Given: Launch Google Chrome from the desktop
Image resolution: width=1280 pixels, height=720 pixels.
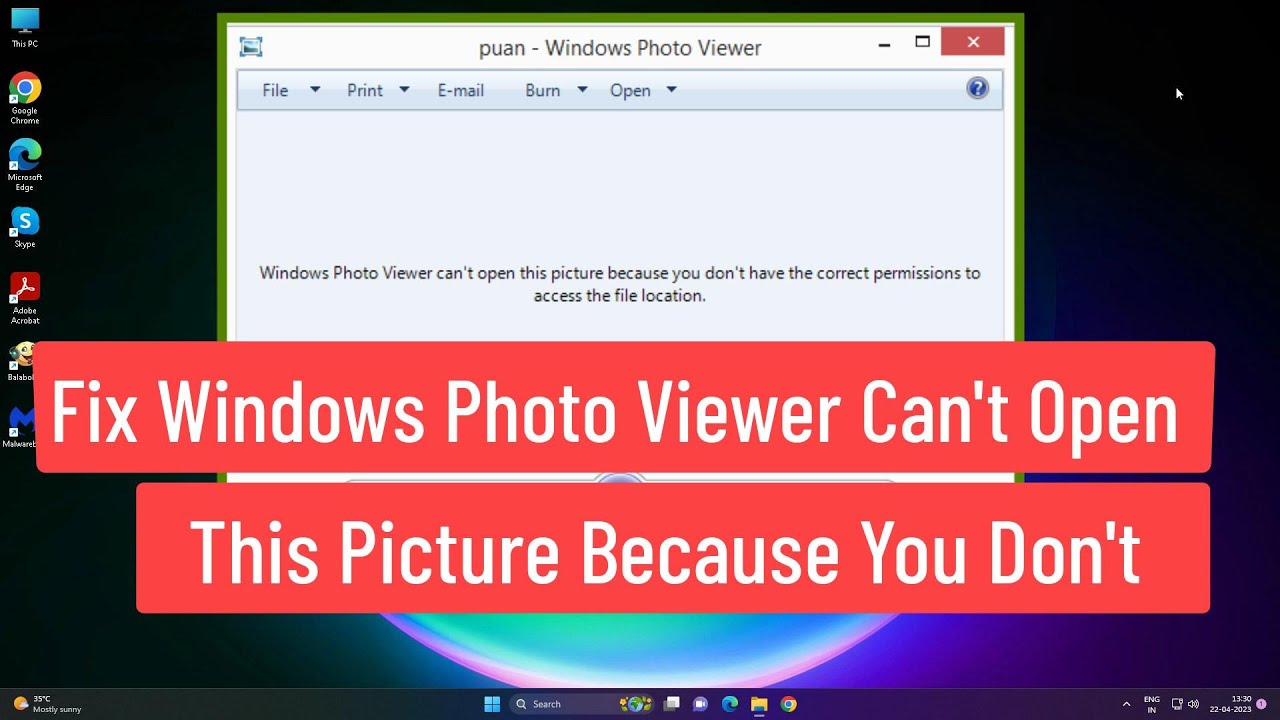Looking at the screenshot, I should 25,98.
